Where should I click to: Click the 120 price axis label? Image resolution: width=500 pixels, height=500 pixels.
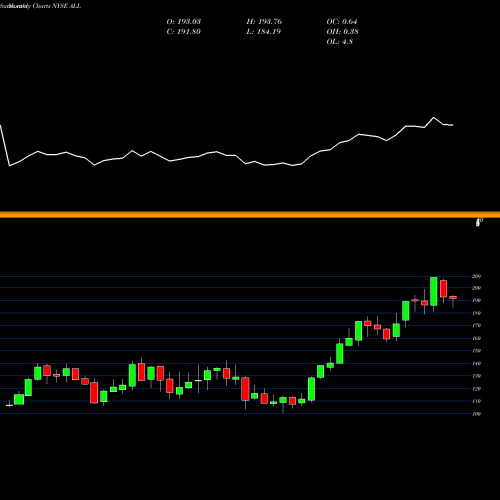click(x=476, y=389)
